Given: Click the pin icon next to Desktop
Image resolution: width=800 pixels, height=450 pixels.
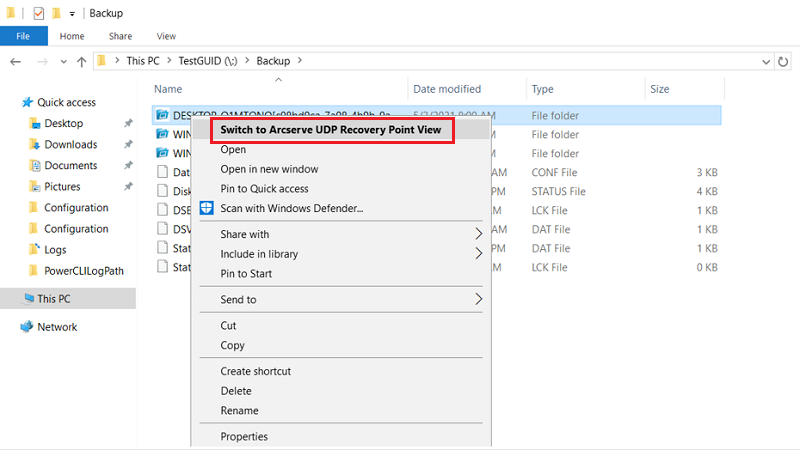Looking at the screenshot, I should (128, 123).
